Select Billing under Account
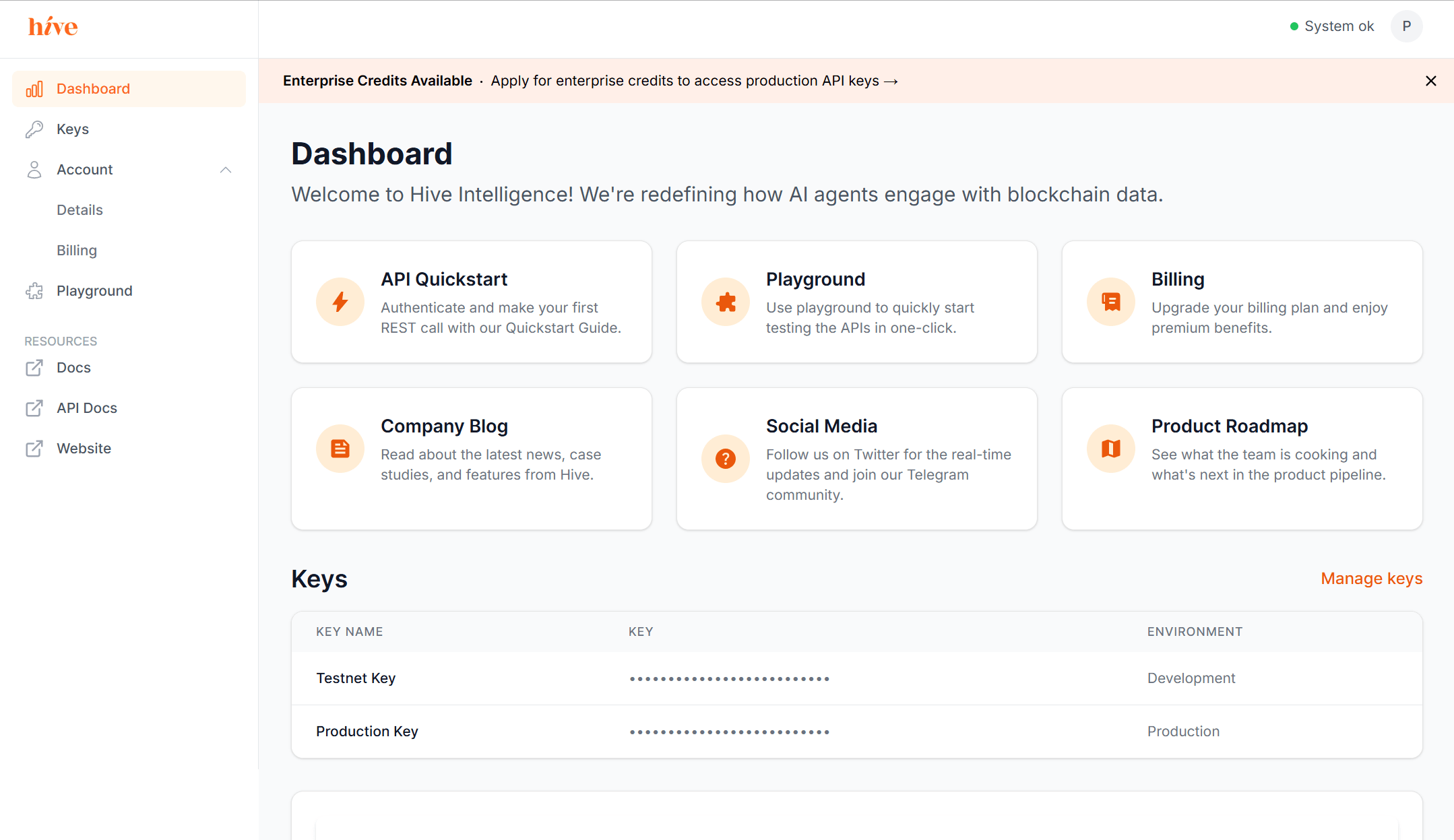The width and height of the screenshot is (1454, 840). tap(76, 250)
